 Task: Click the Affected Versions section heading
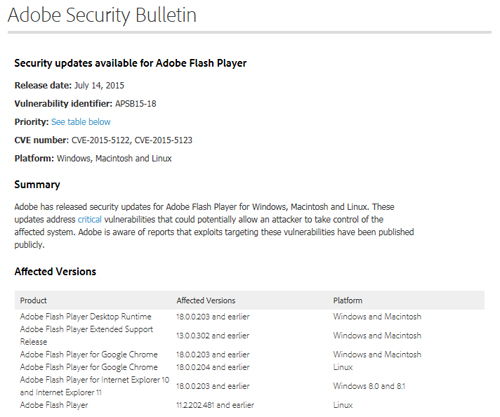pyautogui.click(x=55, y=272)
